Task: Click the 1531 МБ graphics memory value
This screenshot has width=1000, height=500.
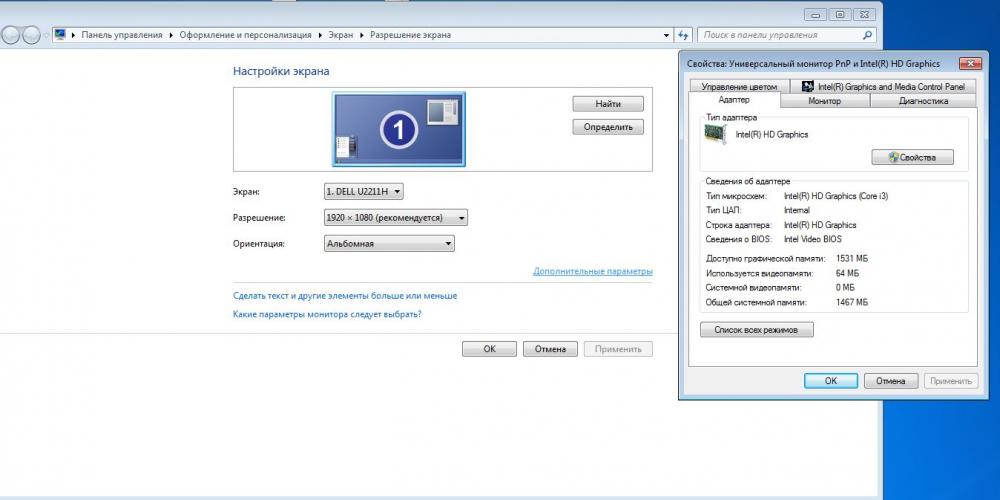Action: pyautogui.click(x=851, y=259)
